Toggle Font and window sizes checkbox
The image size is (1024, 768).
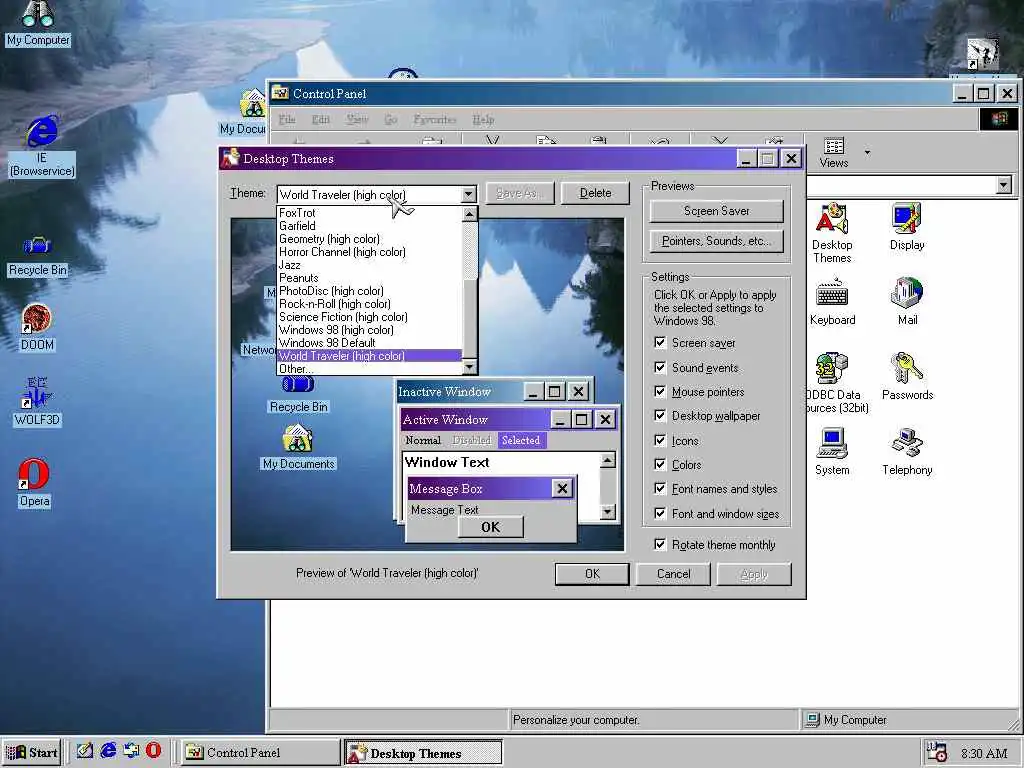[660, 513]
